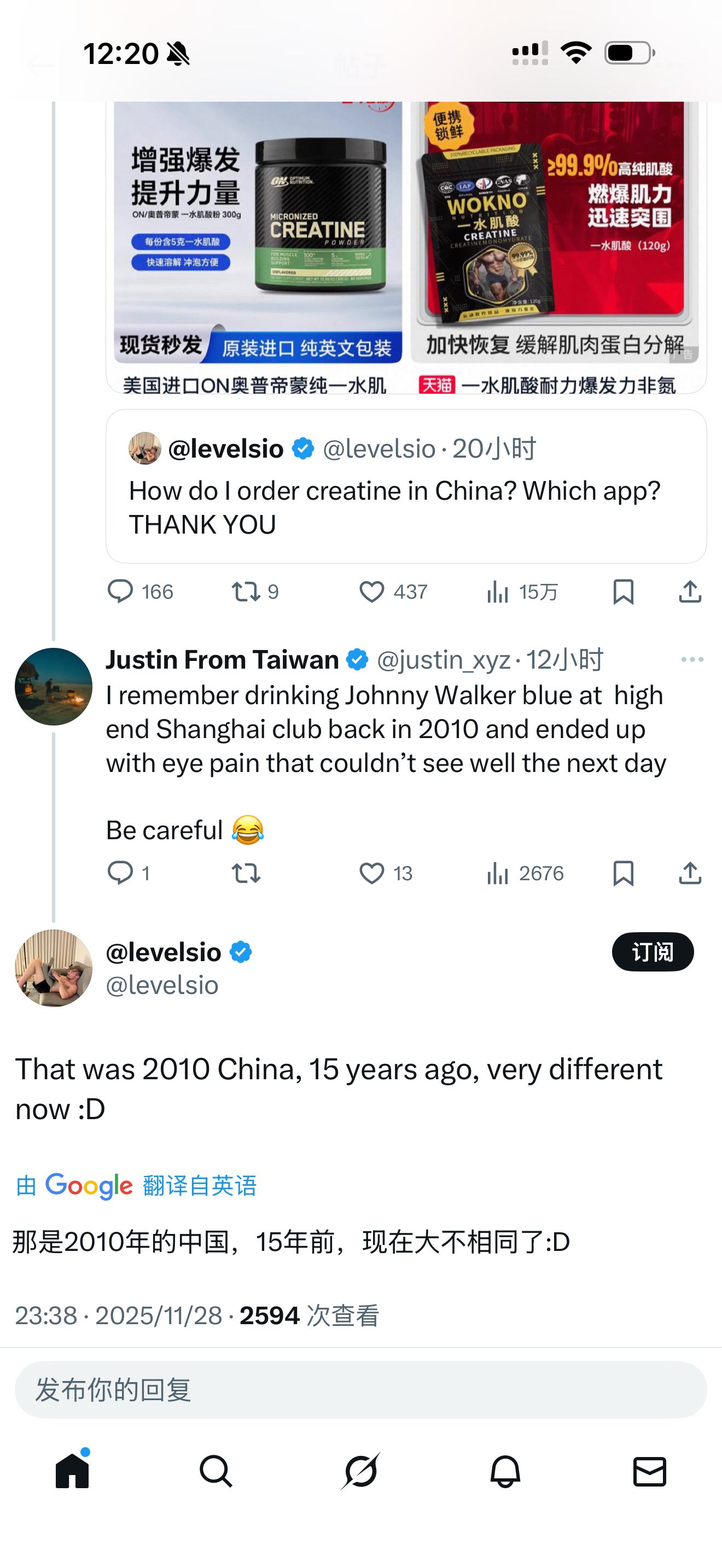Tap the 发布你的回复 reply field

(x=361, y=1390)
